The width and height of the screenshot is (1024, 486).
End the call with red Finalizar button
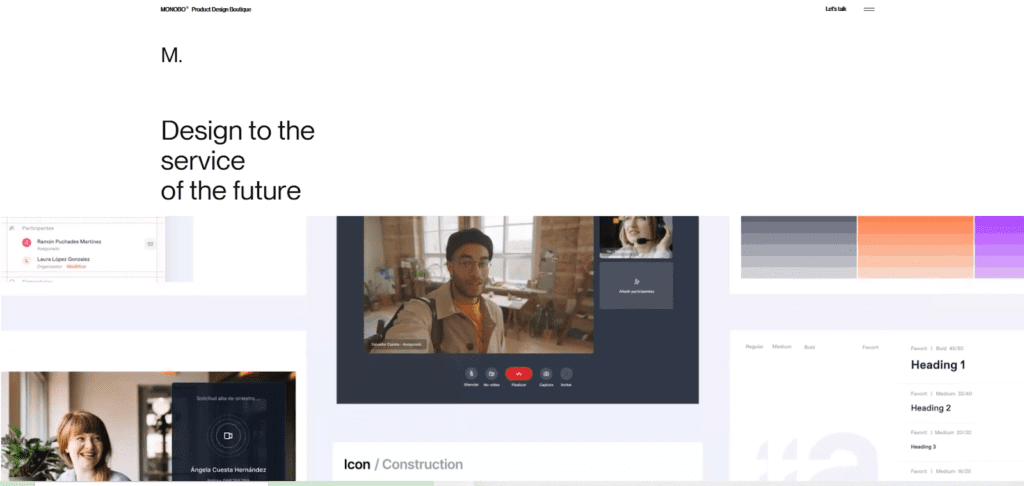pos(519,374)
